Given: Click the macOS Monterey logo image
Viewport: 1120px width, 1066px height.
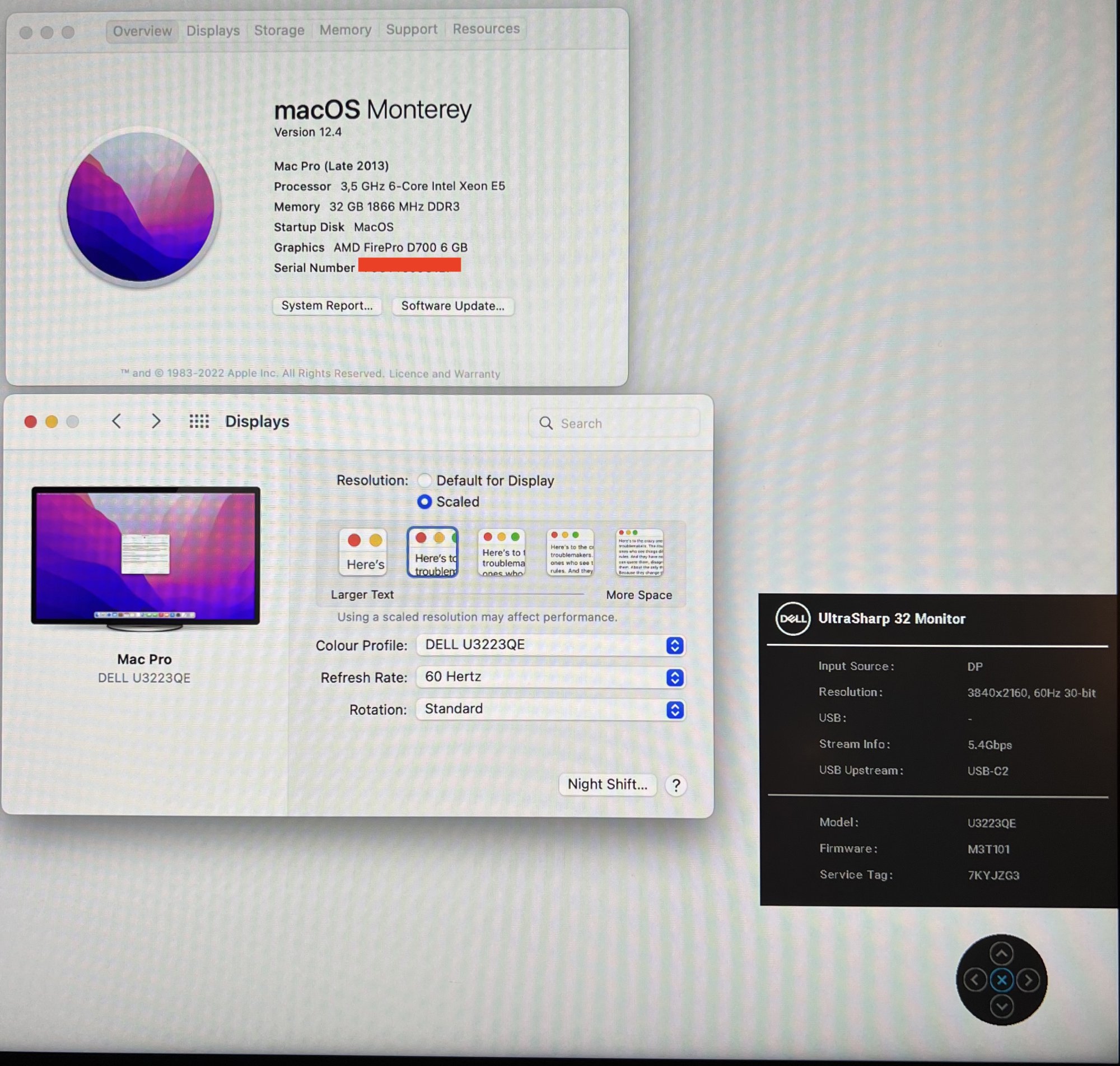Looking at the screenshot, I should (141, 207).
